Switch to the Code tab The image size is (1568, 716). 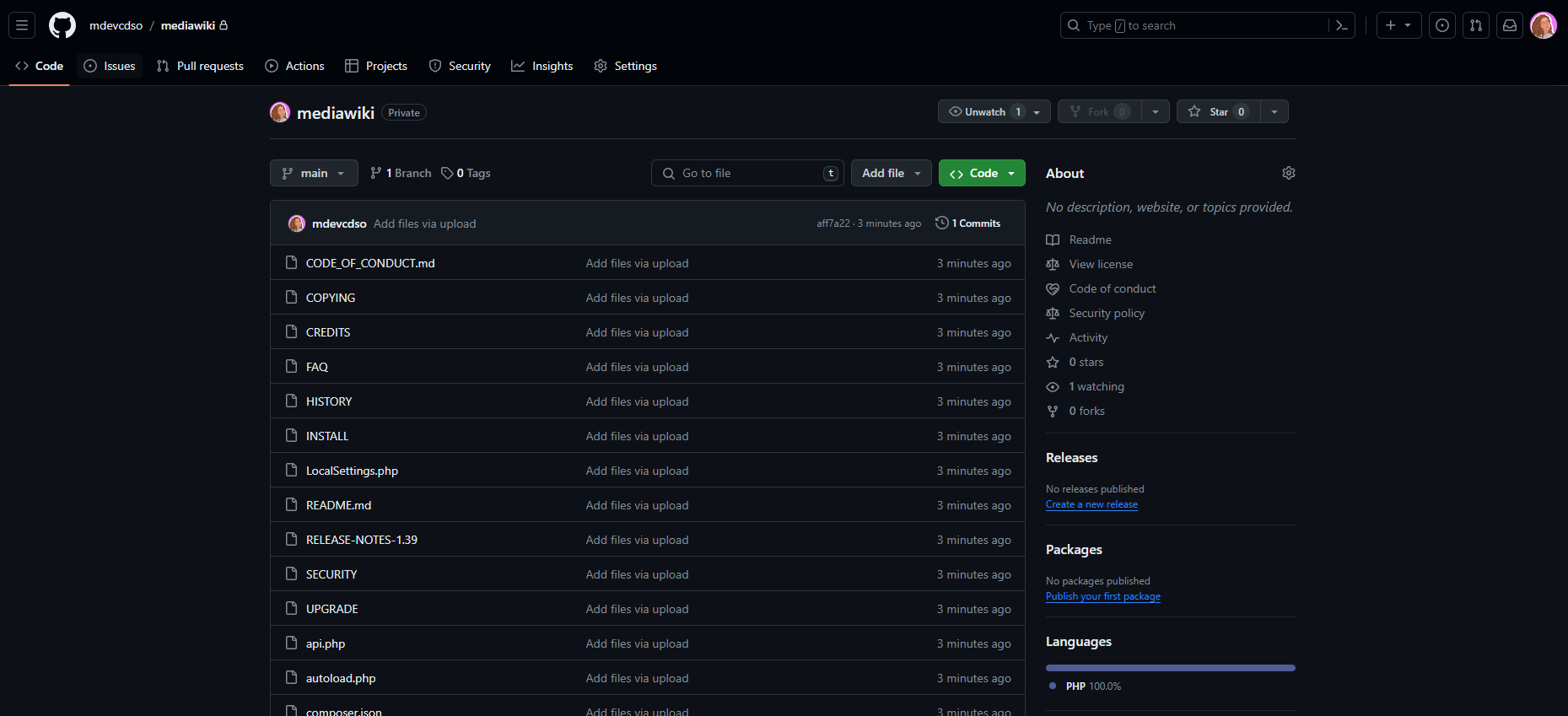pyautogui.click(x=40, y=66)
